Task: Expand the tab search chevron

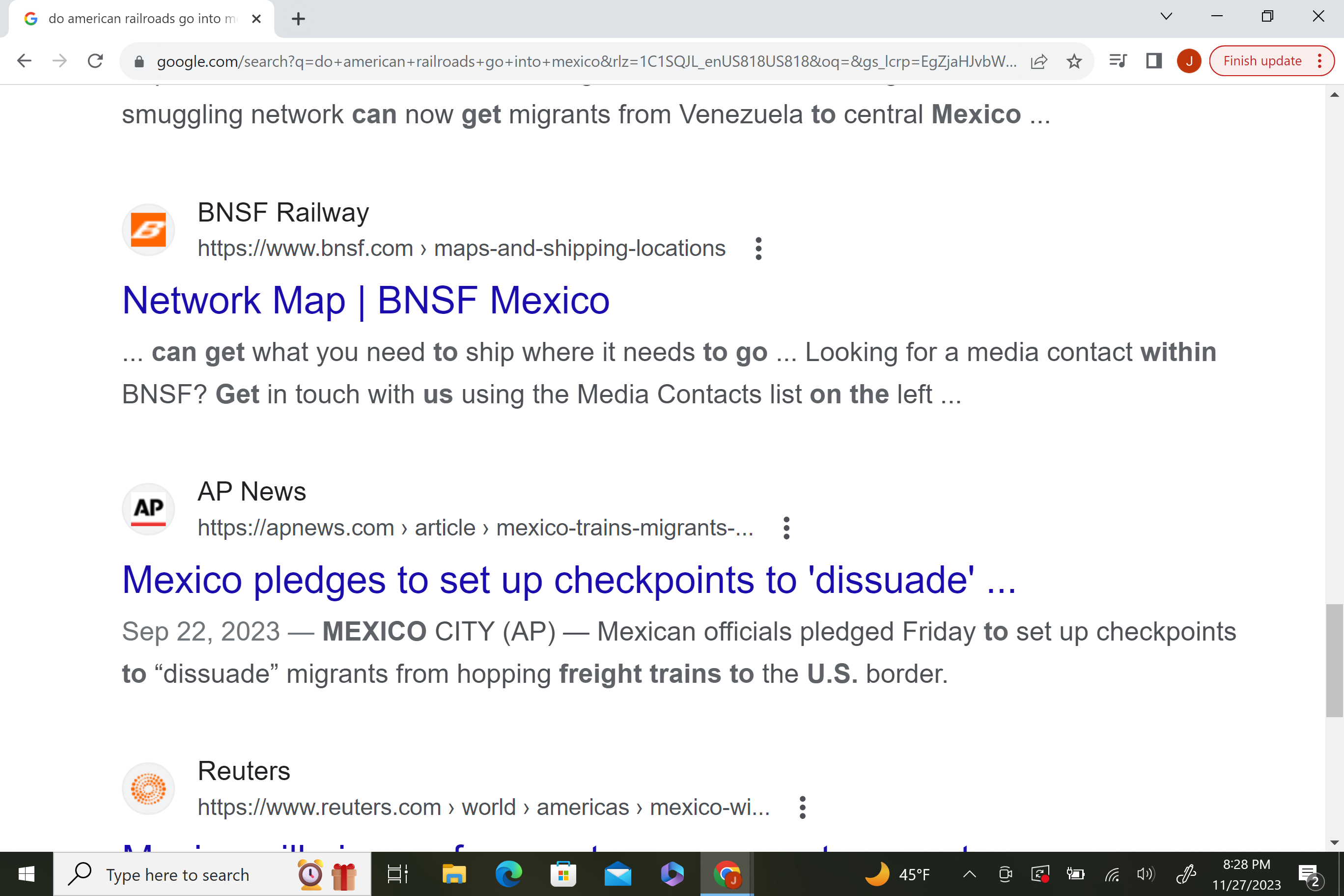Action: pos(1166,17)
